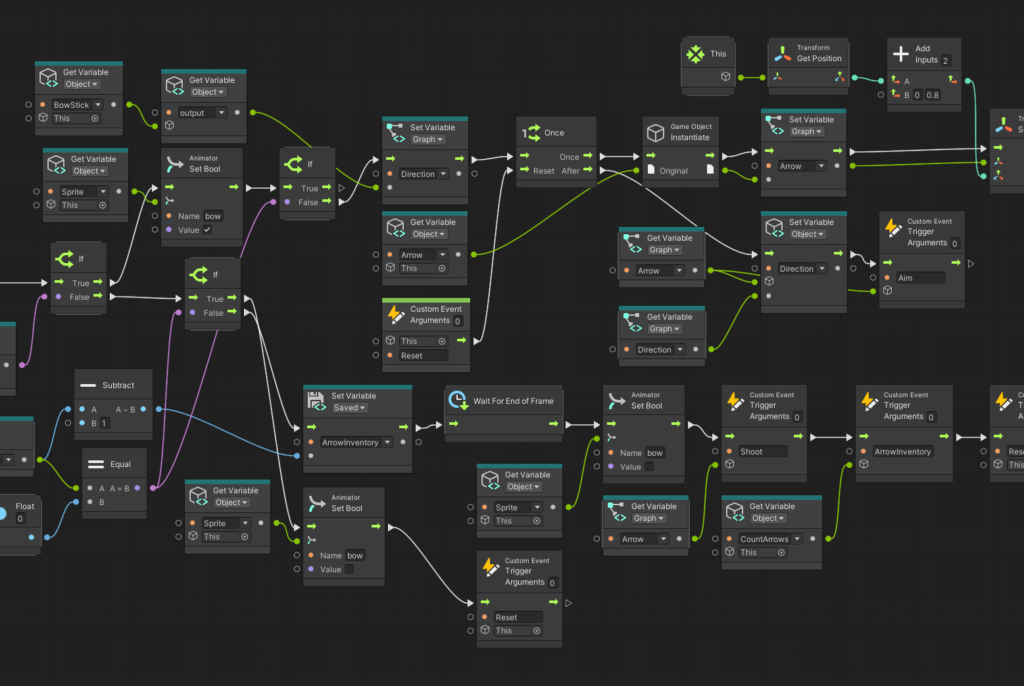Image resolution: width=1024 pixels, height=686 pixels.
Task: Click icon of Set Variable Graph Direction node
Action: (x=396, y=133)
